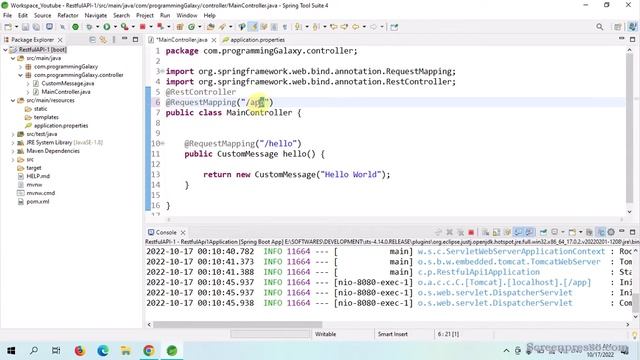This screenshot has height=360, width=640.
Task: Create a new Java class
Action: click(191, 27)
